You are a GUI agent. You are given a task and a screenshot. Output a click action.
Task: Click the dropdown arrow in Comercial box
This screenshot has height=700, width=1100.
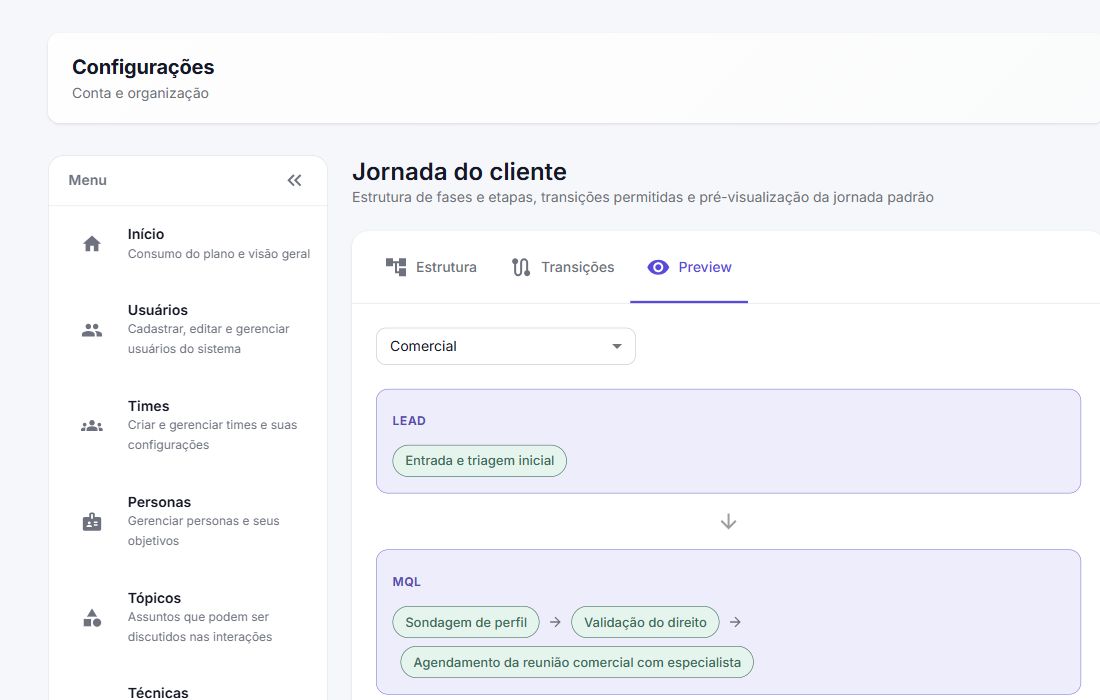tap(617, 346)
